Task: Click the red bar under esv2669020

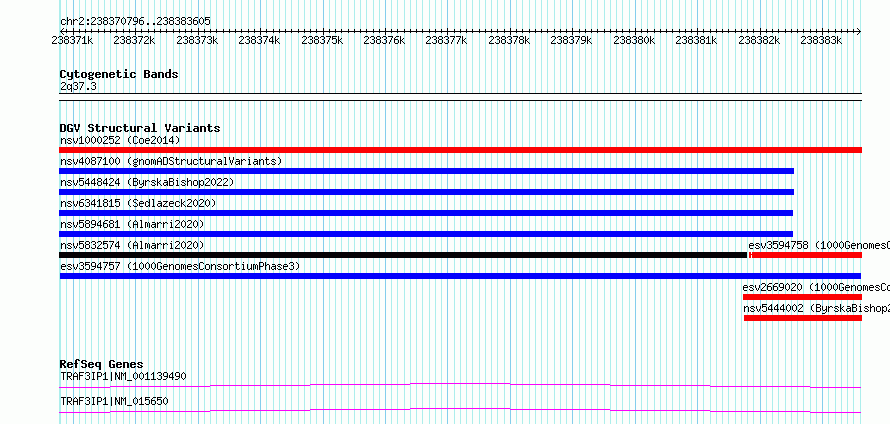Action: (802, 297)
